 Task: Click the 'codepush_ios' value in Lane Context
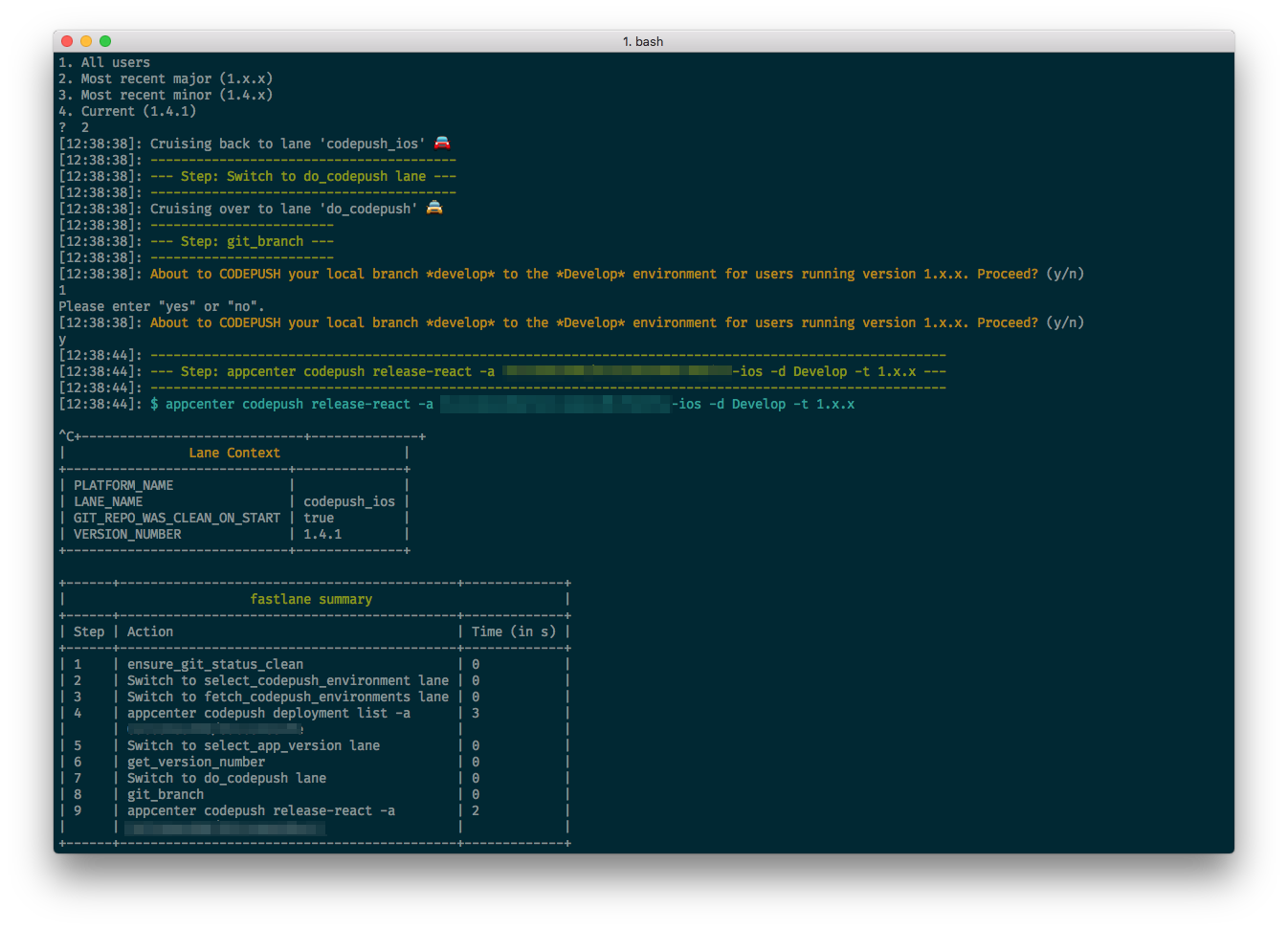pyautogui.click(x=349, y=501)
